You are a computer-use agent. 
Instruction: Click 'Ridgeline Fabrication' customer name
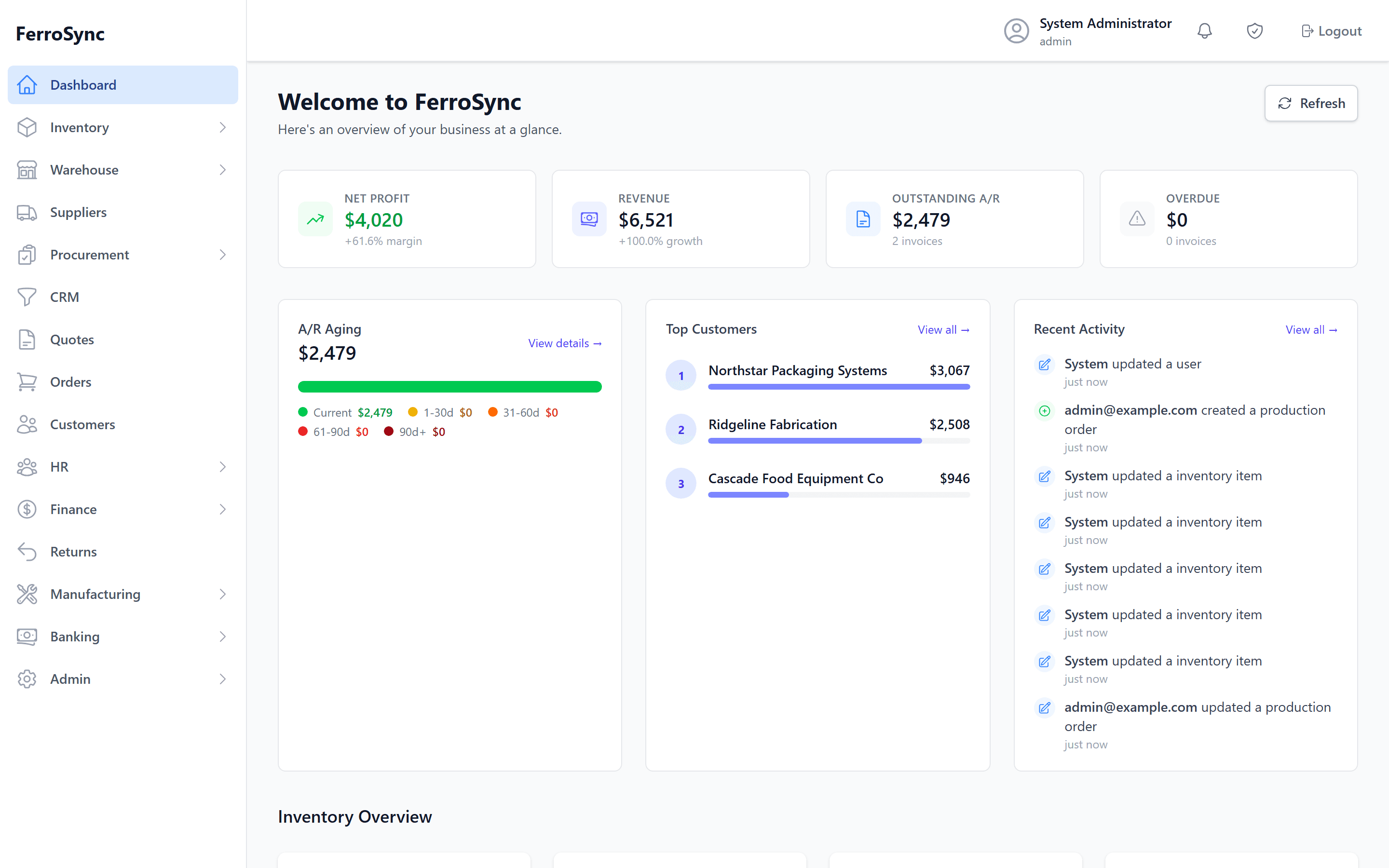click(x=773, y=425)
